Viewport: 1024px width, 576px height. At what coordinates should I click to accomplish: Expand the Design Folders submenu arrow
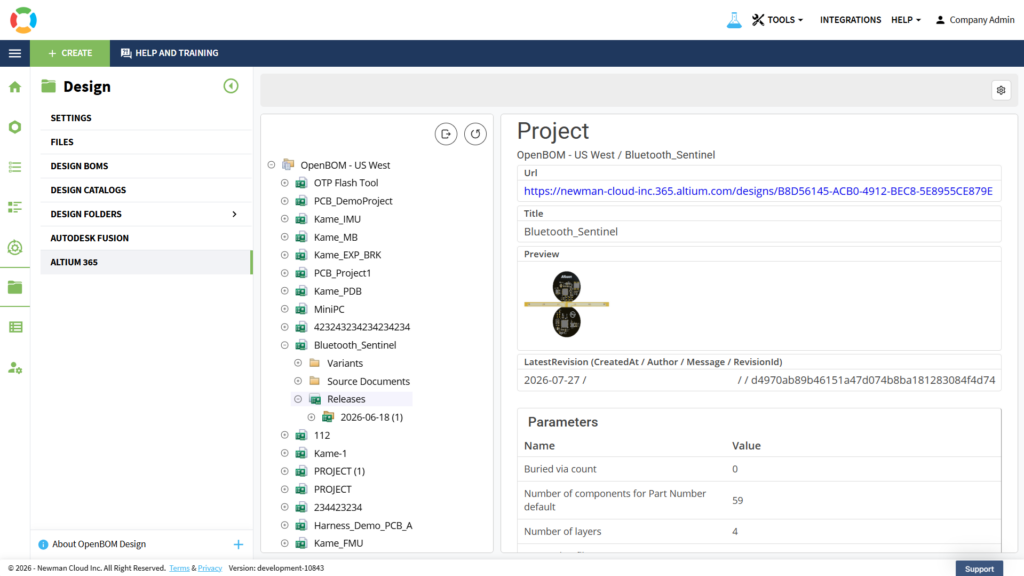(x=234, y=214)
